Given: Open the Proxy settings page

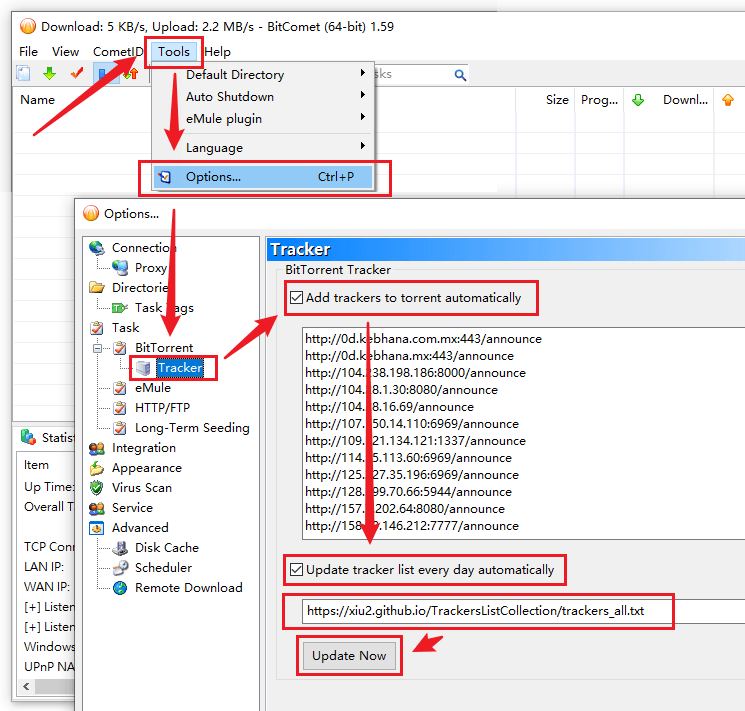Looking at the screenshot, I should 150,268.
